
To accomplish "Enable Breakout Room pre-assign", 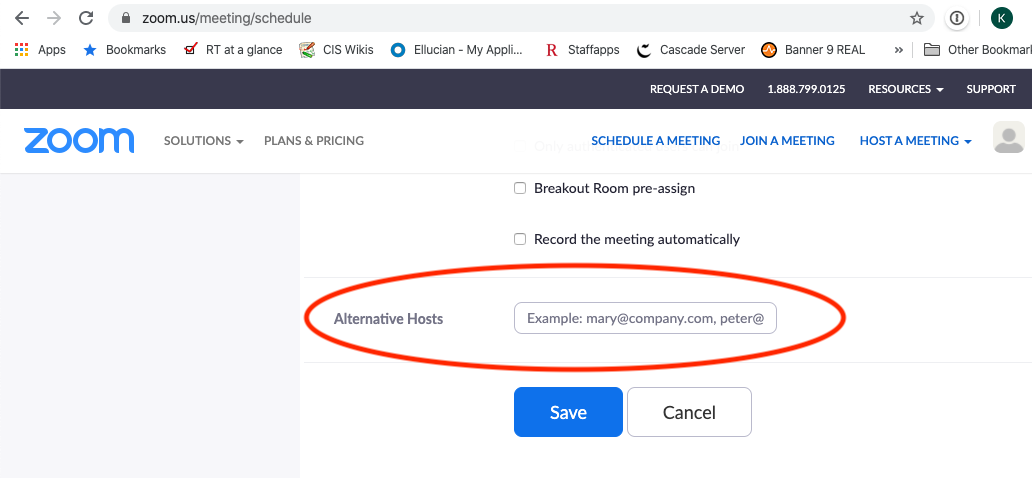I will click(x=520, y=188).
